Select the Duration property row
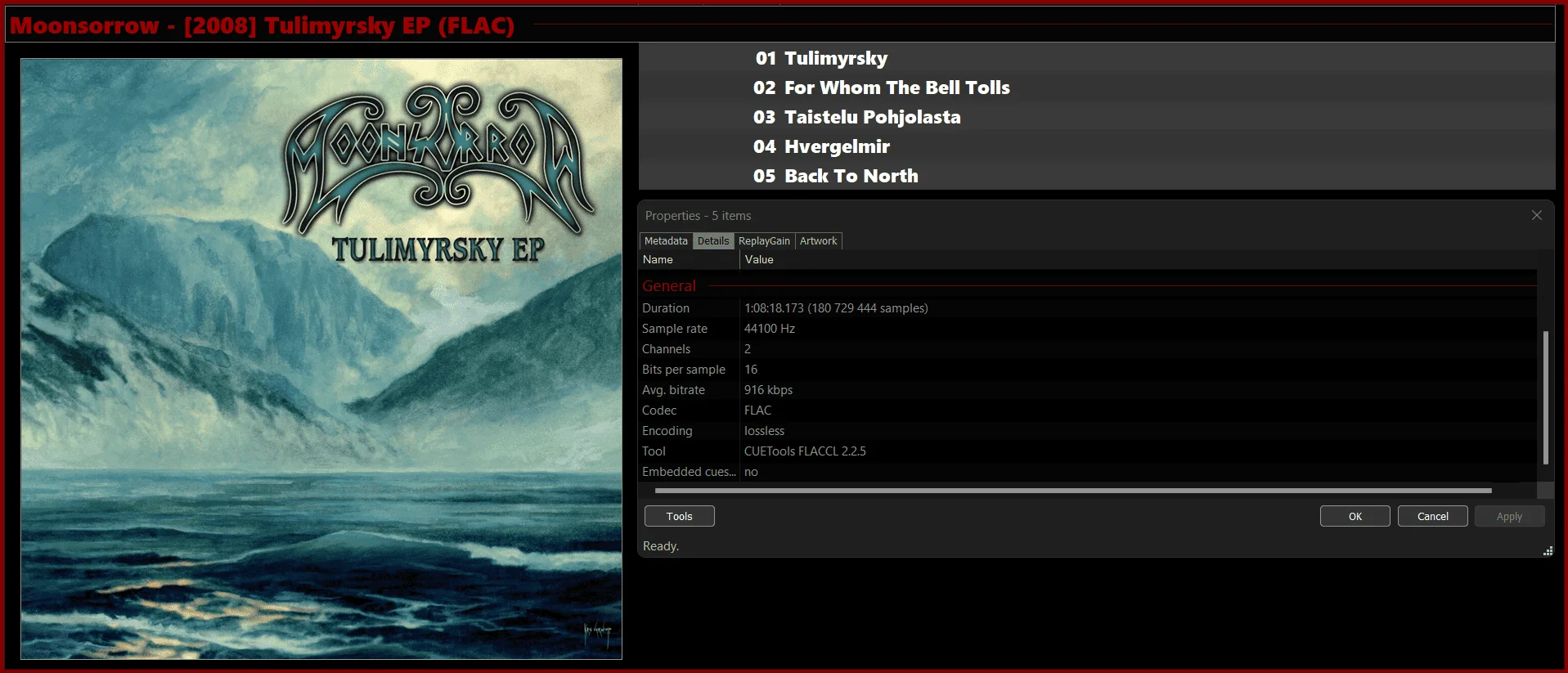Viewport: 1568px width, 673px height. coord(1087,308)
